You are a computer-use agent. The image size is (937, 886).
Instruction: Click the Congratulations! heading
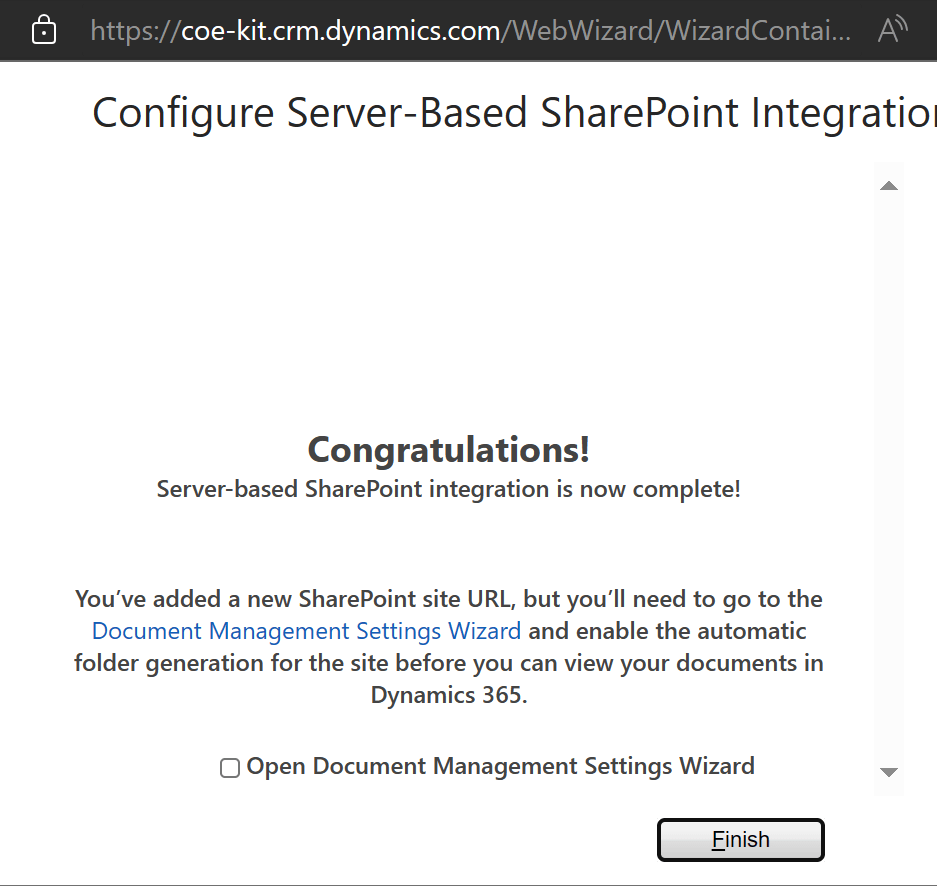point(448,450)
